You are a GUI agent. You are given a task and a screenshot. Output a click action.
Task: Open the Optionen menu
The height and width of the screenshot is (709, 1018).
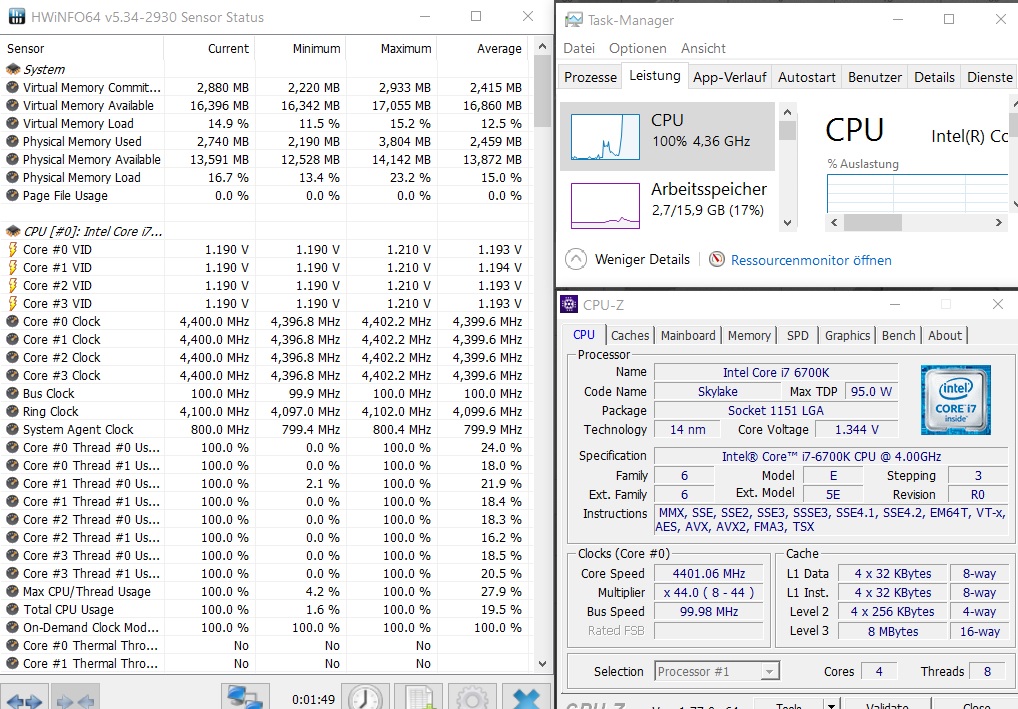tap(638, 48)
